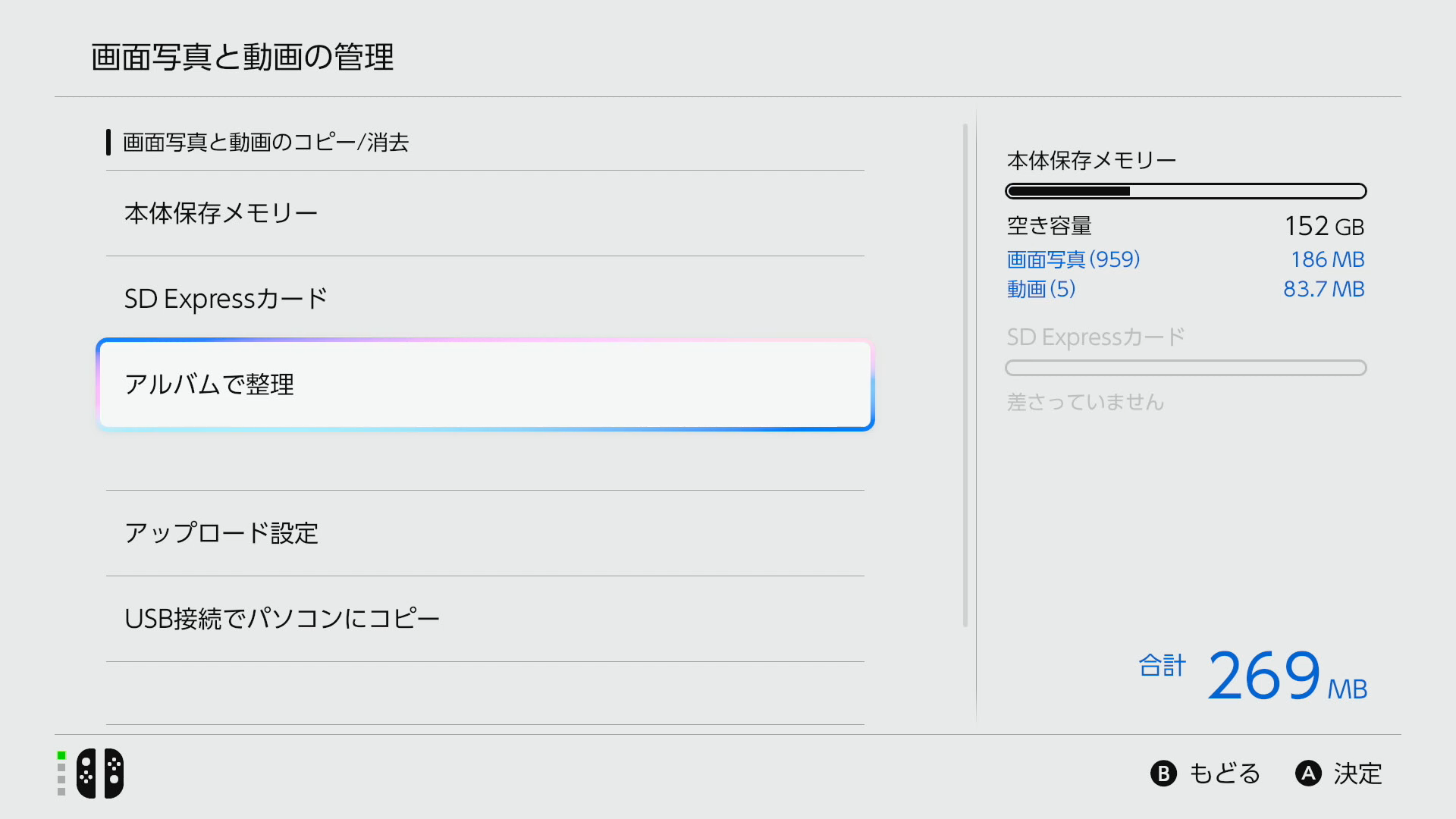1456x819 pixels.
Task: Click the green player indicator light
Action: [x=61, y=755]
